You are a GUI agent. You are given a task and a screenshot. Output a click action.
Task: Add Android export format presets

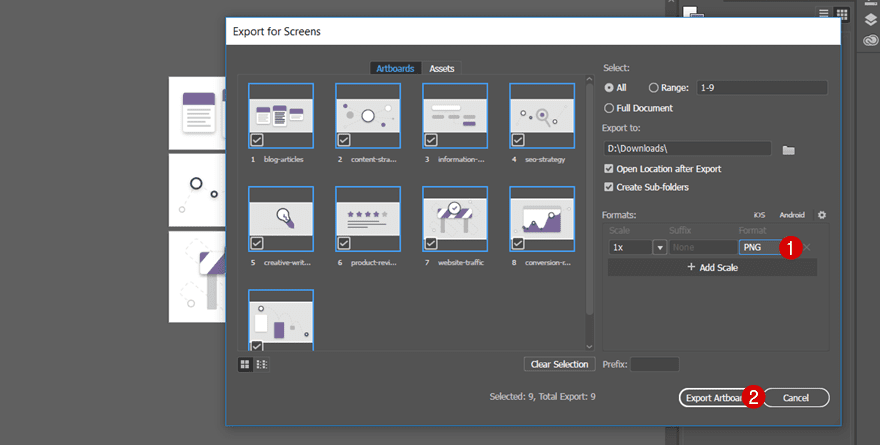(791, 215)
